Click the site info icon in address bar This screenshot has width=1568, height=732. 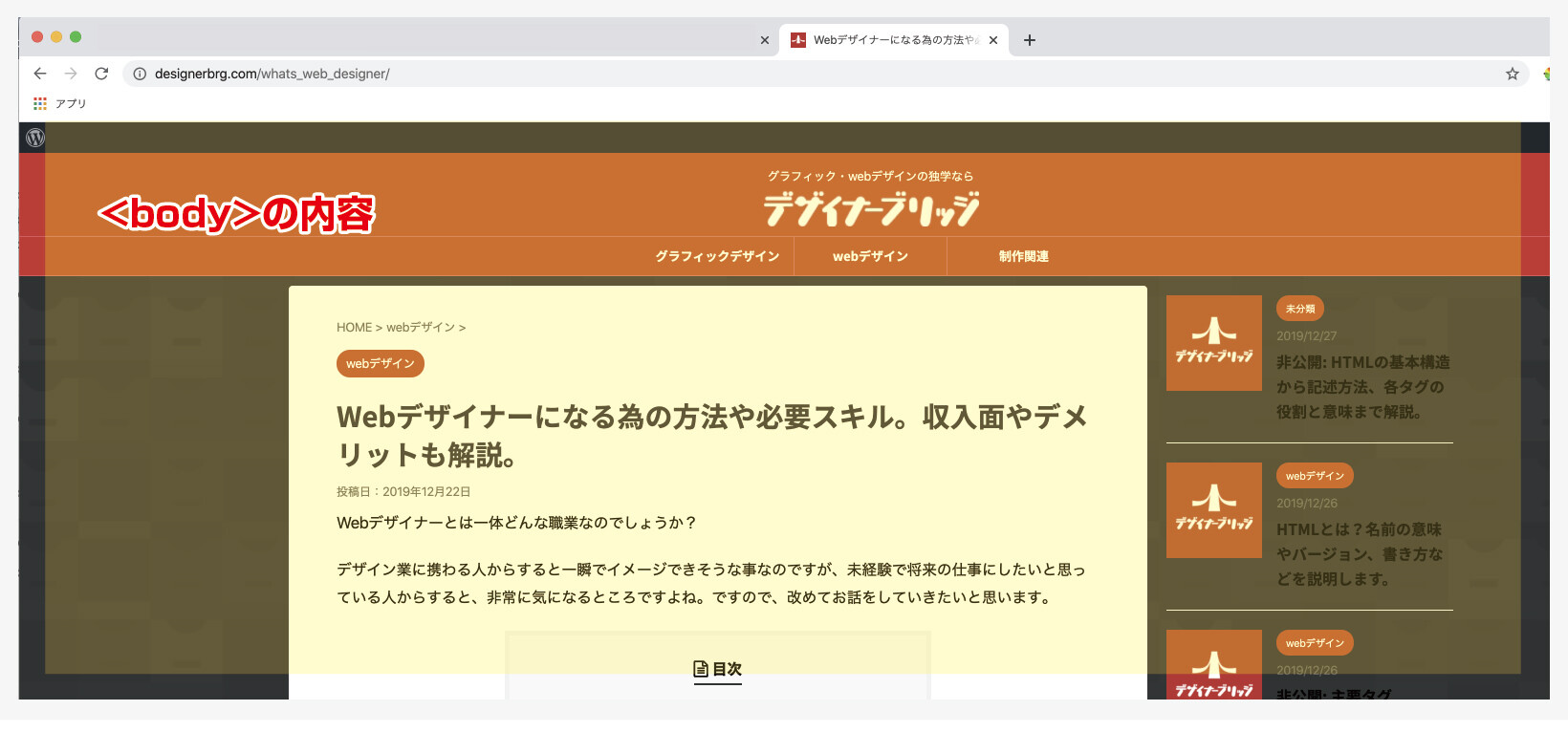click(x=140, y=74)
